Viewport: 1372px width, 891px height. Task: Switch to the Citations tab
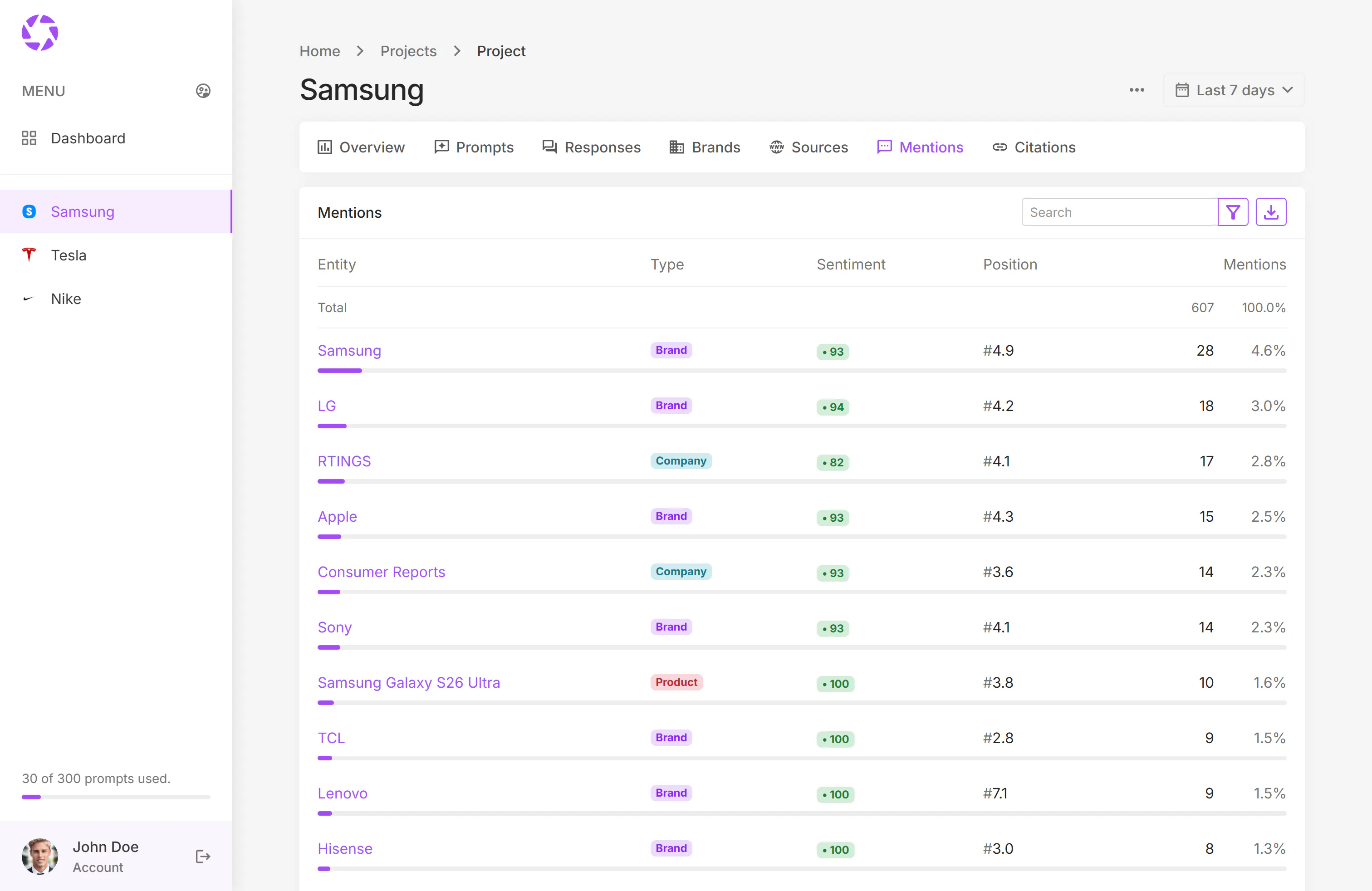(1034, 147)
